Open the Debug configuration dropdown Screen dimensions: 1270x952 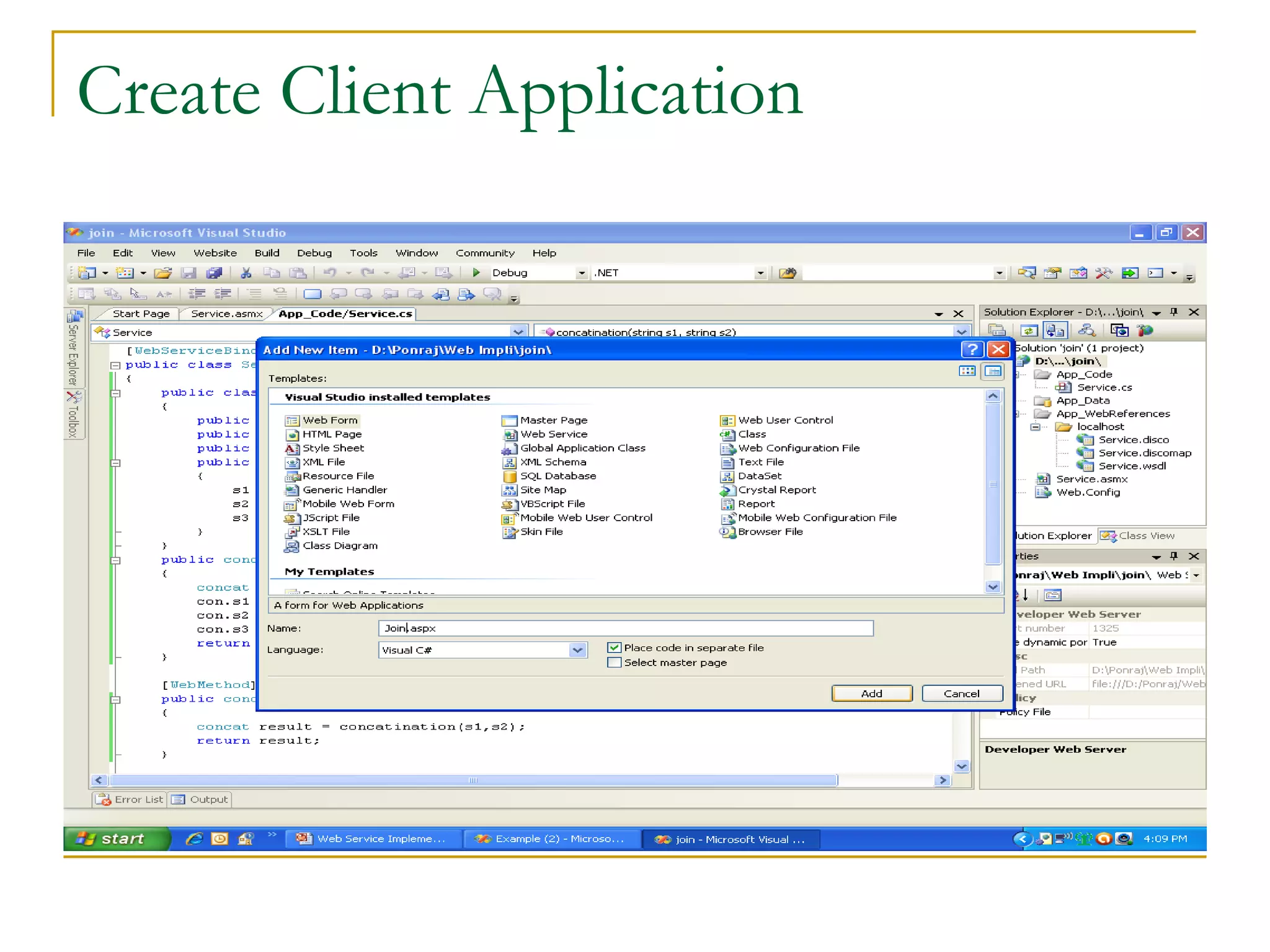(x=582, y=273)
